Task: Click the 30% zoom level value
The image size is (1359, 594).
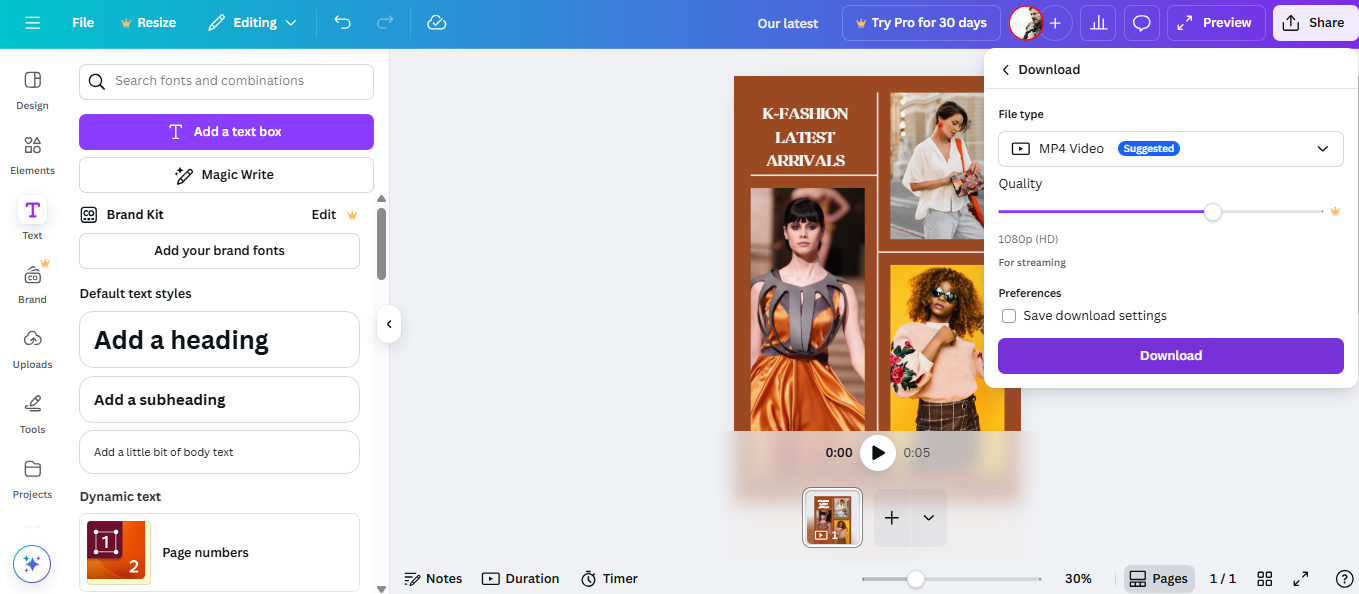Action: (x=1078, y=579)
